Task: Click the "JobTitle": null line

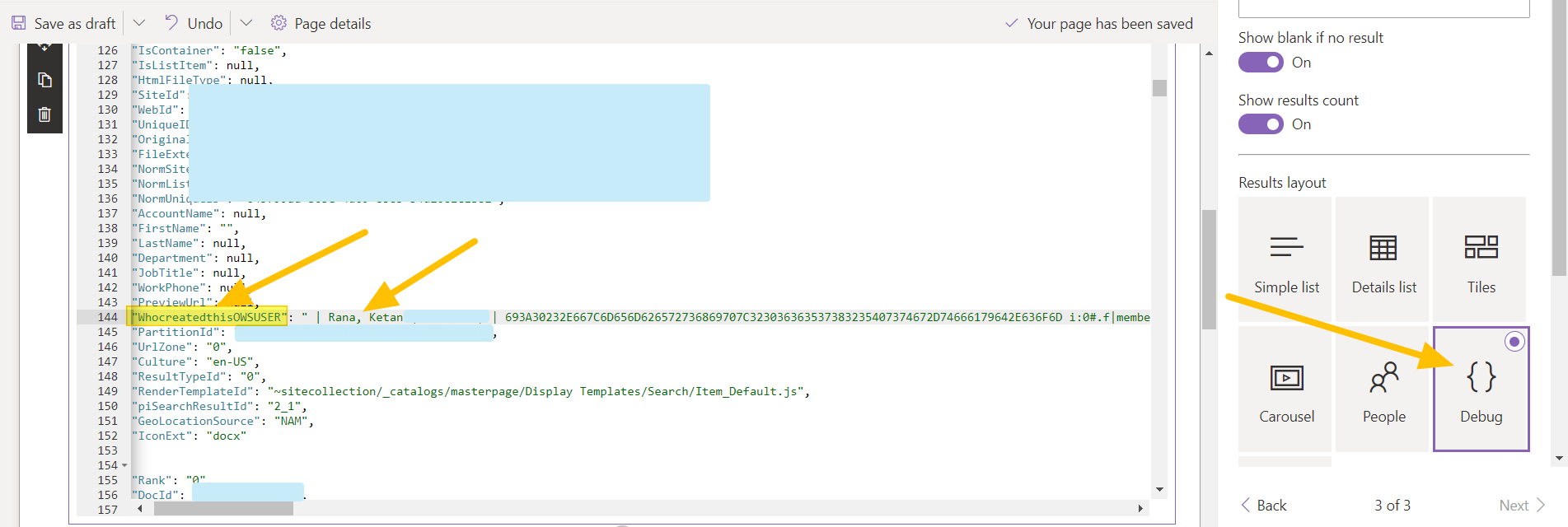Action: 189,273
